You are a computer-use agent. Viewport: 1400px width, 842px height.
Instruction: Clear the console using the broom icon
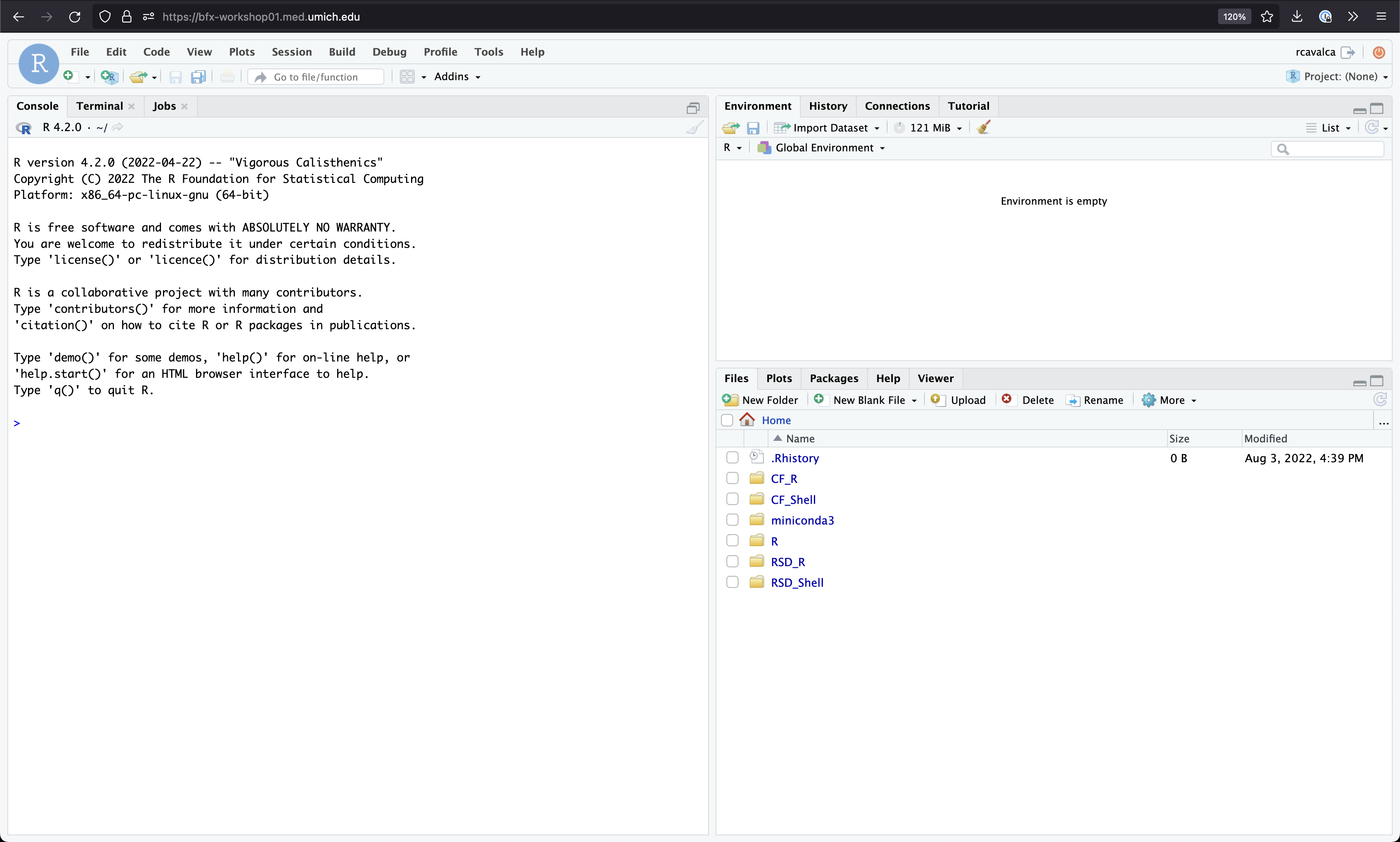pos(695,127)
